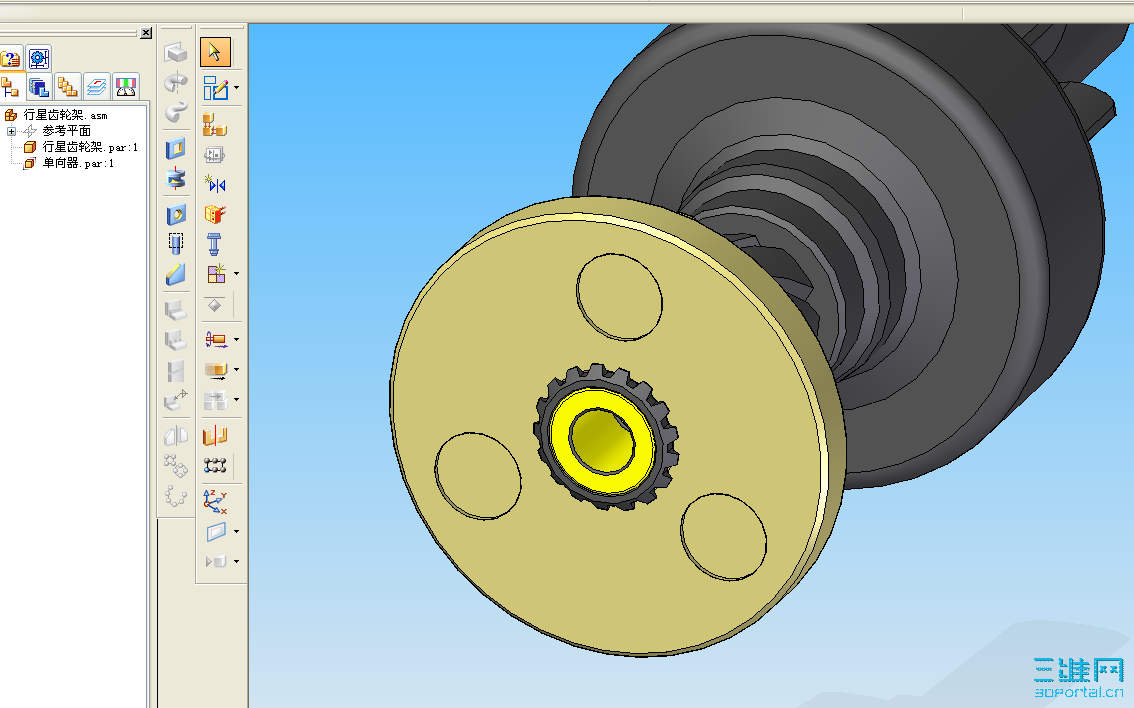
Task: Close the PathFinder side panel
Action: tap(146, 33)
